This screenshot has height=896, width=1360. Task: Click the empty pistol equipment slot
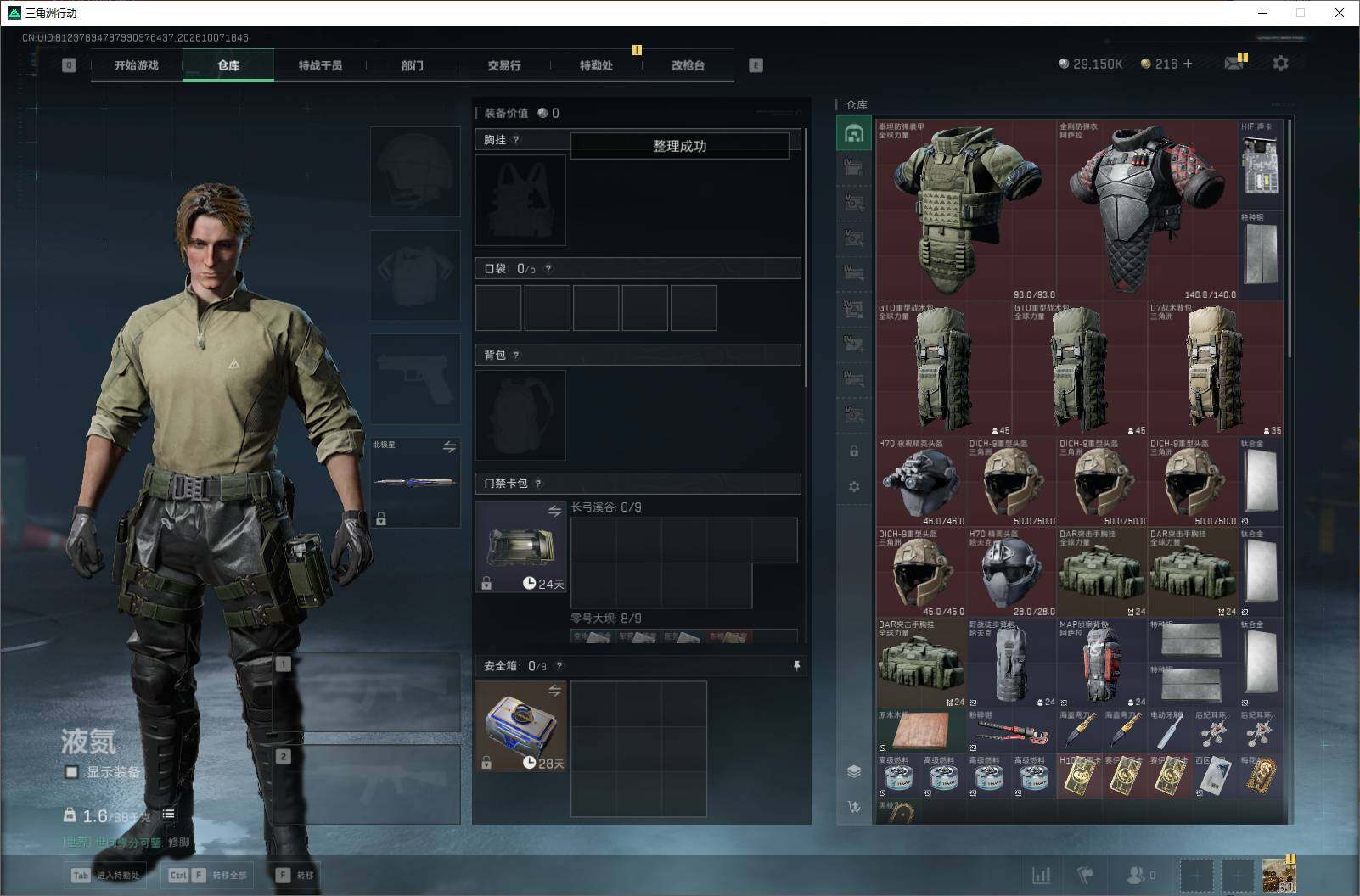[x=415, y=378]
